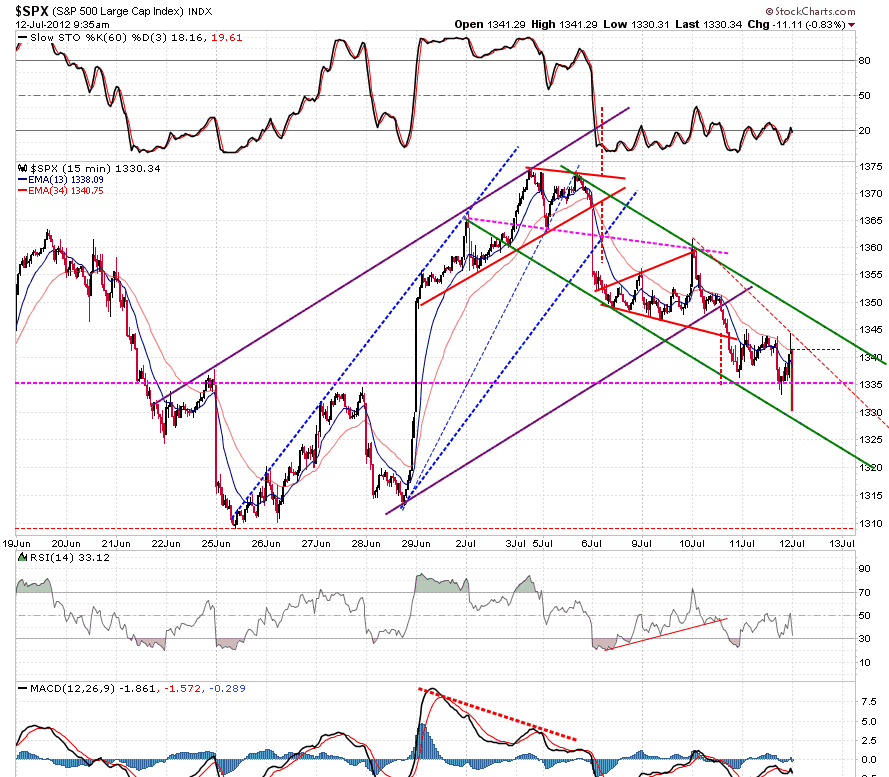Screen dimensions: 889x777
Task: Click the 13Jul date axis label
Action: (842, 544)
